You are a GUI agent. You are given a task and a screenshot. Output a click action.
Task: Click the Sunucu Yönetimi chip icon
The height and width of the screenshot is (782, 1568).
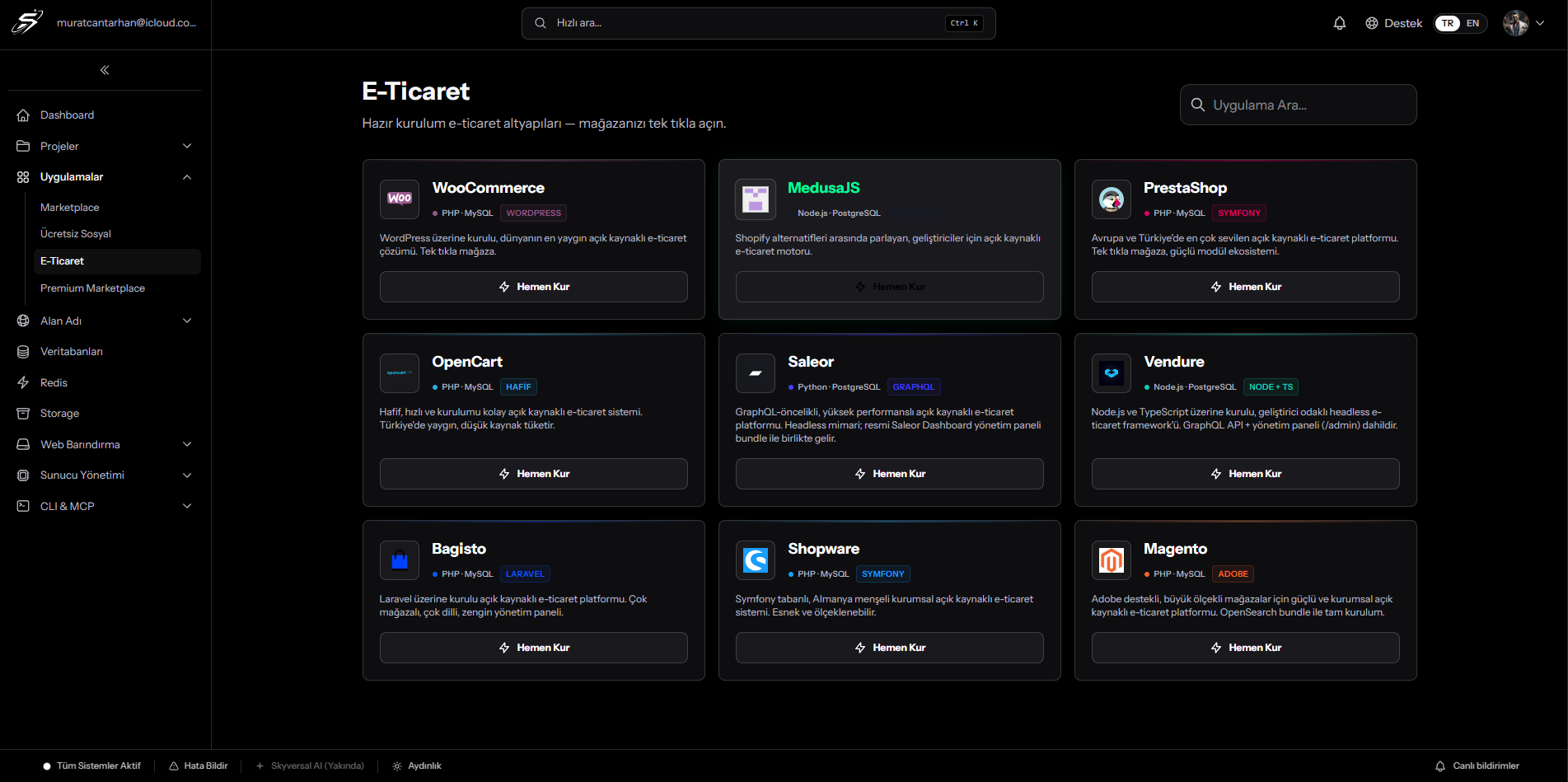coord(23,475)
